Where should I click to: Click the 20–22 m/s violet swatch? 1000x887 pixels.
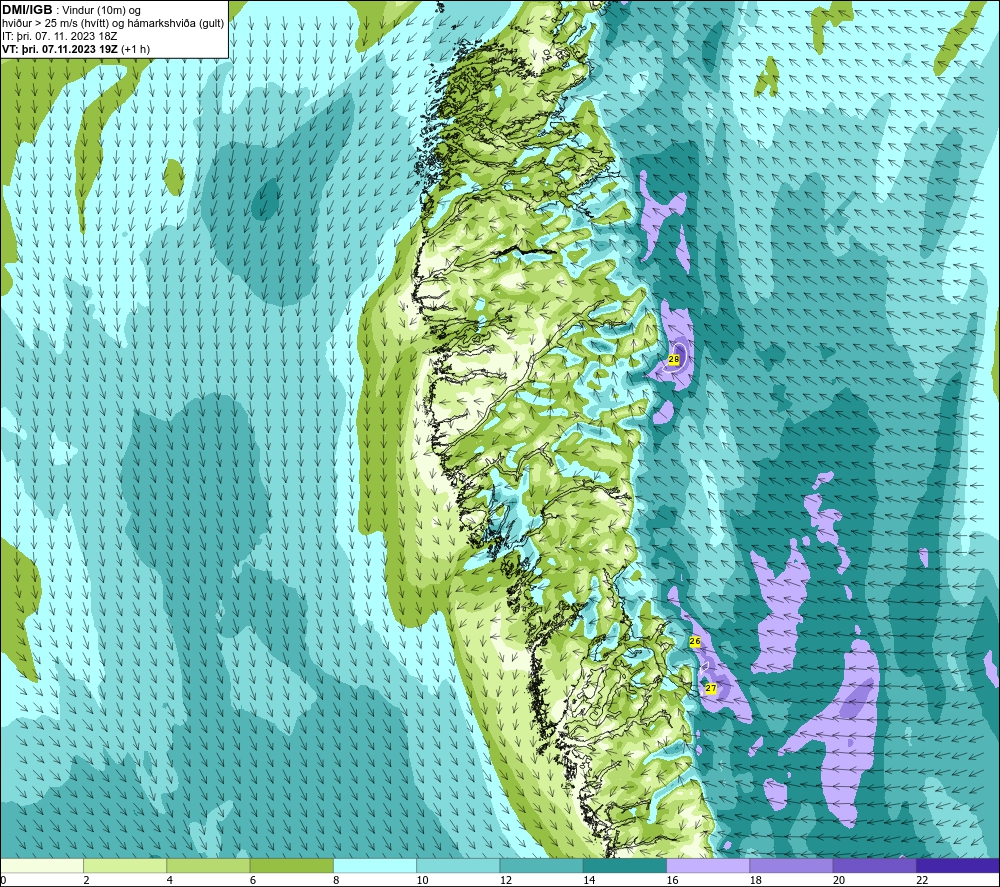(874, 866)
